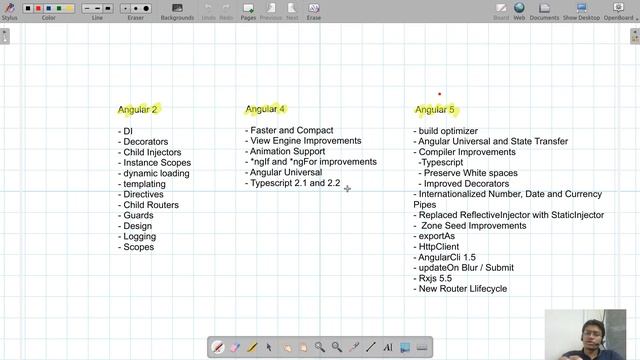Open the OpenBoard menu
640x360 pixels.
[x=620, y=11]
